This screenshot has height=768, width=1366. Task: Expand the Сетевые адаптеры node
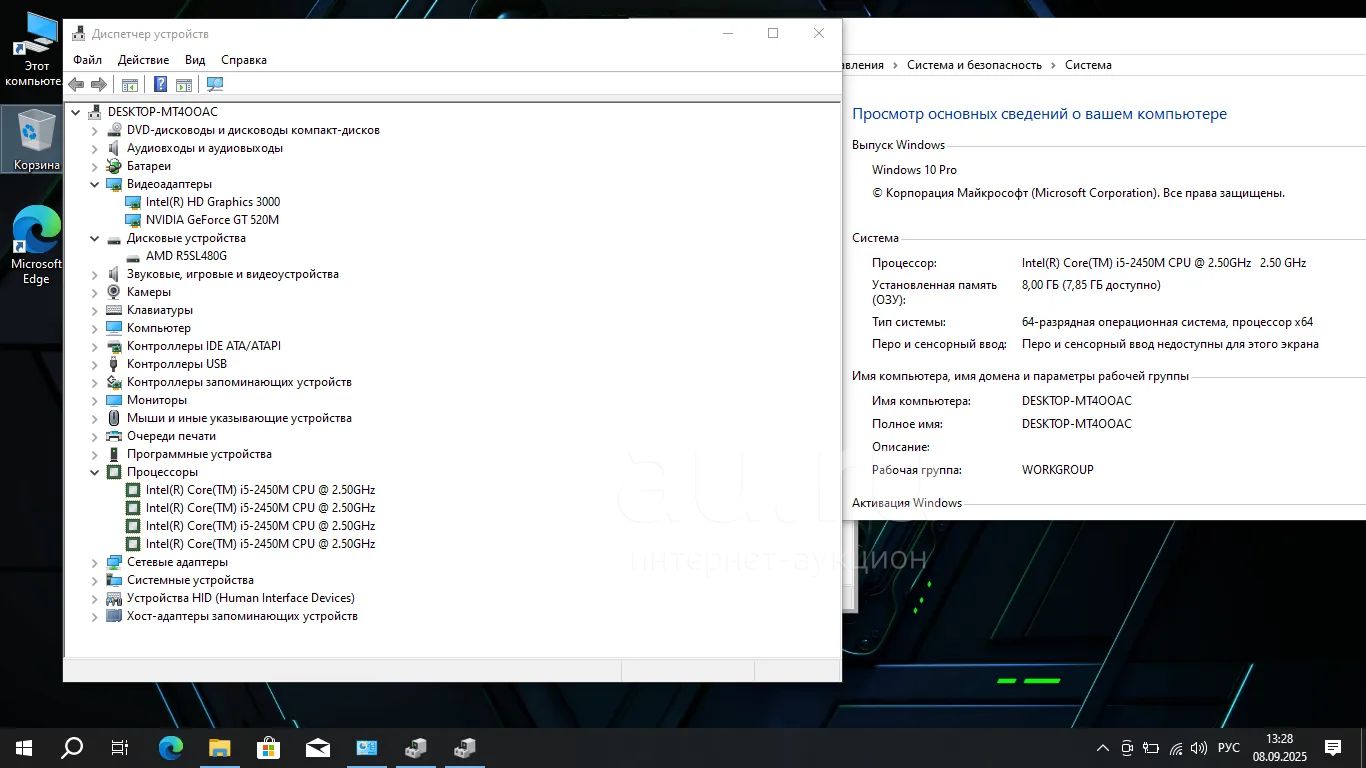pyautogui.click(x=95, y=562)
